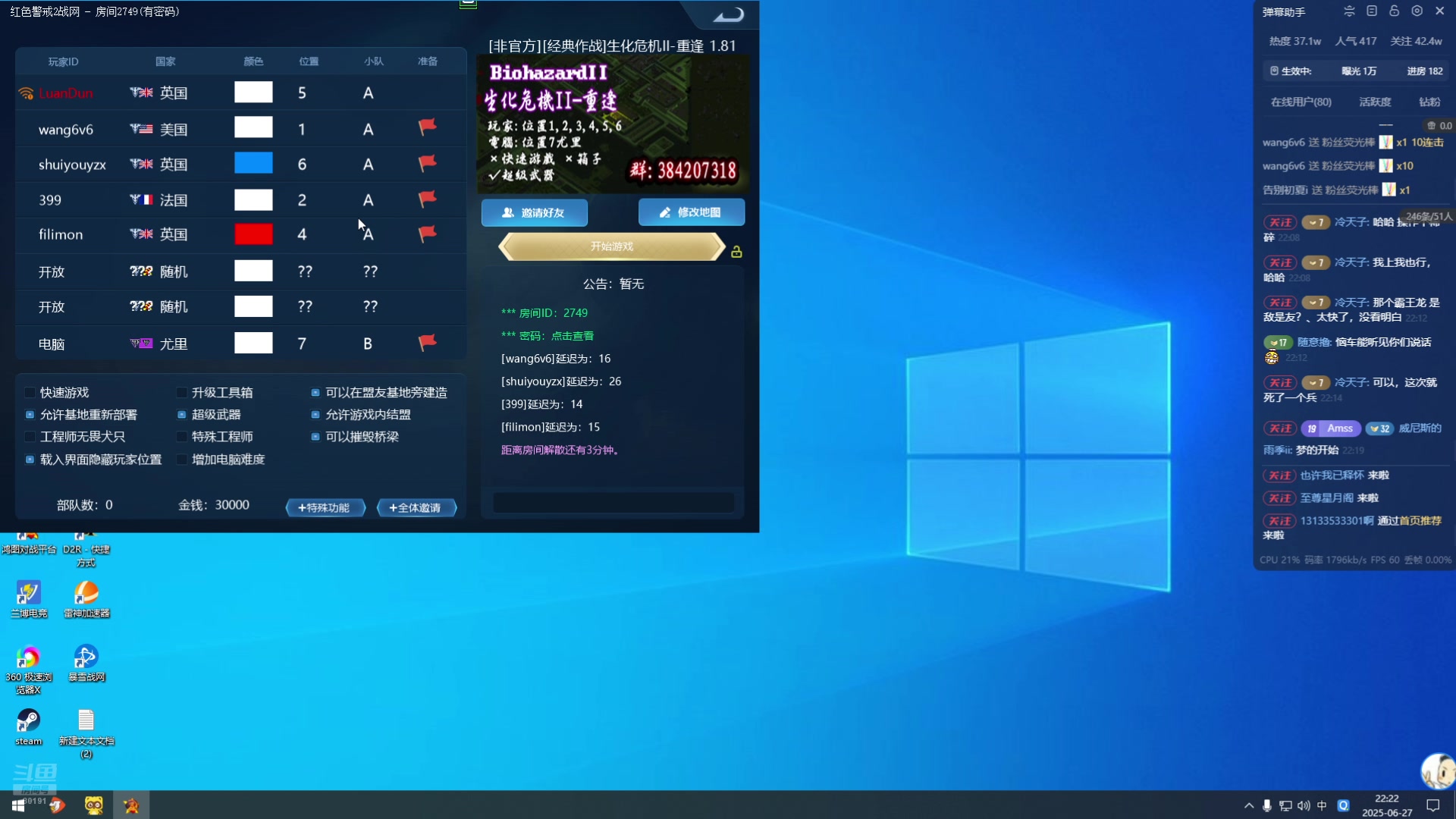This screenshot has width=1456, height=819.
Task: Open the 电脑 row's team dropdown B
Action: click(x=368, y=344)
